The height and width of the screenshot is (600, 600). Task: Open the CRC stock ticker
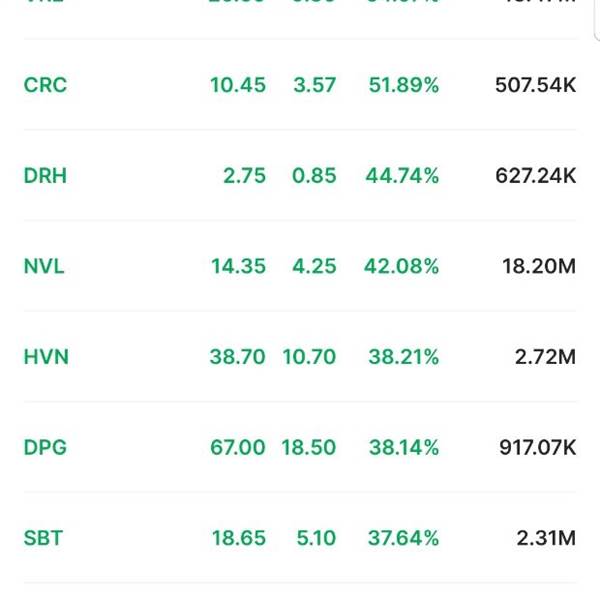tap(45, 85)
